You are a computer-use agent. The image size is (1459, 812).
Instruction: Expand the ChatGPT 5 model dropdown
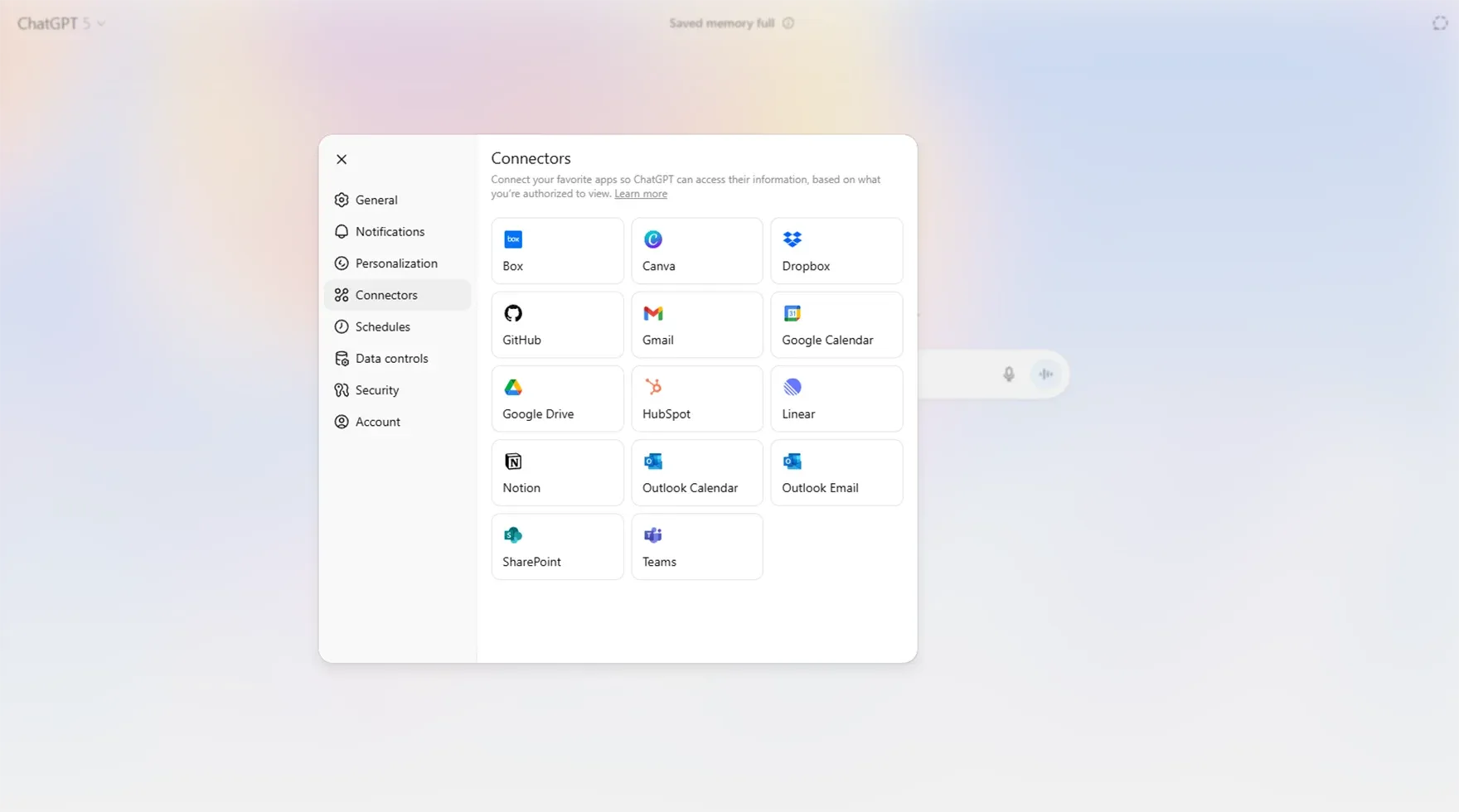pos(61,23)
